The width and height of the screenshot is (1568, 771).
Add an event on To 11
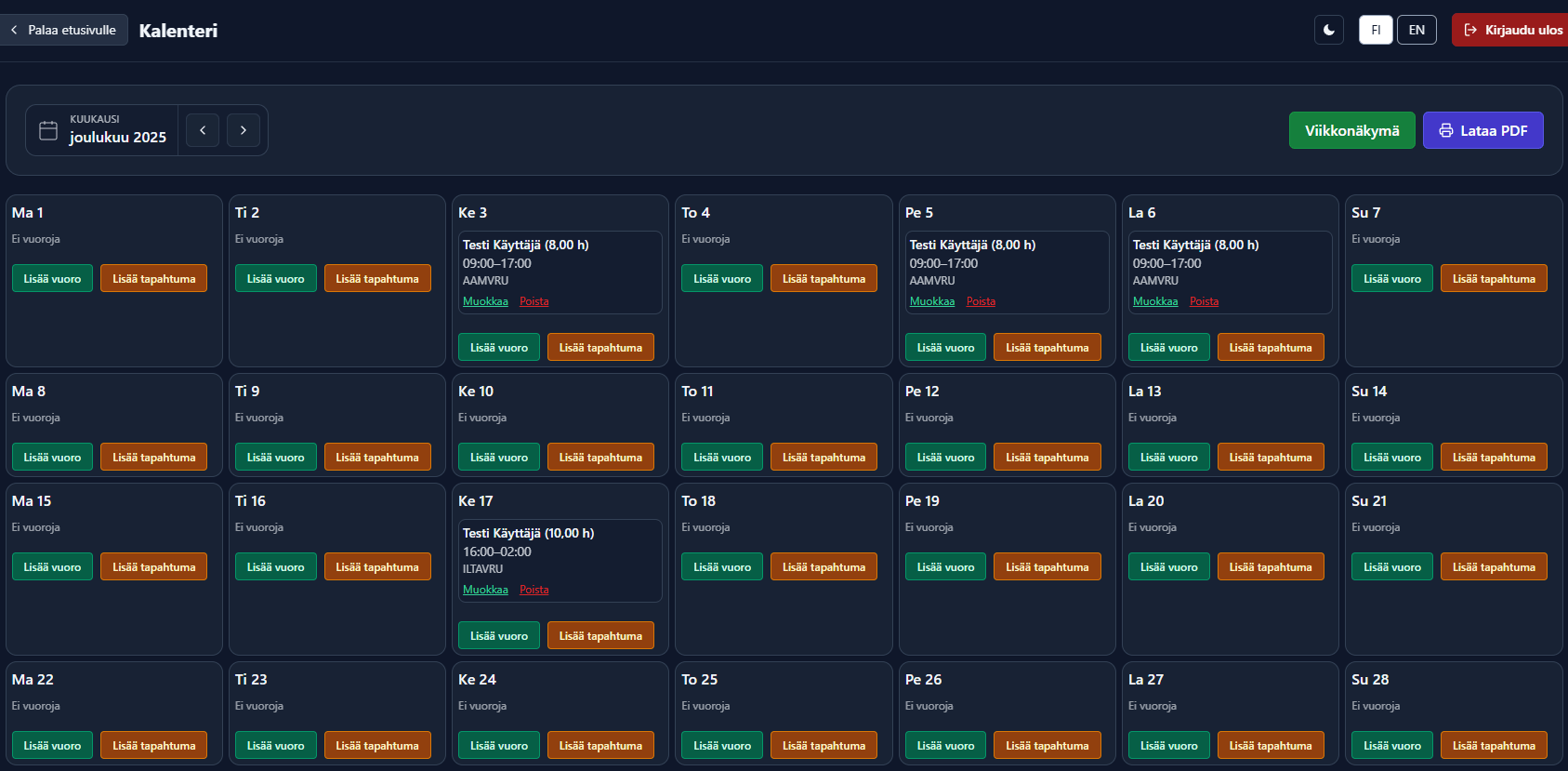click(823, 457)
